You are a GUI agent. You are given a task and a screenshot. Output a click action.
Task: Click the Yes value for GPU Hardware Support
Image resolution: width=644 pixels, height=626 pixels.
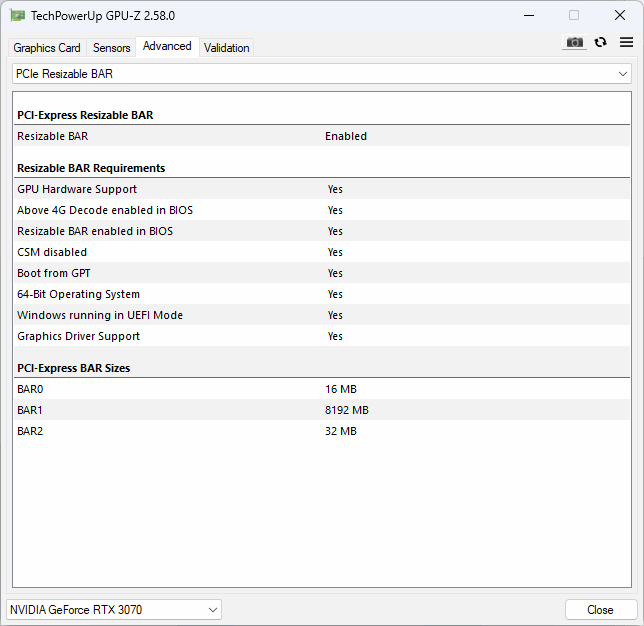point(335,189)
